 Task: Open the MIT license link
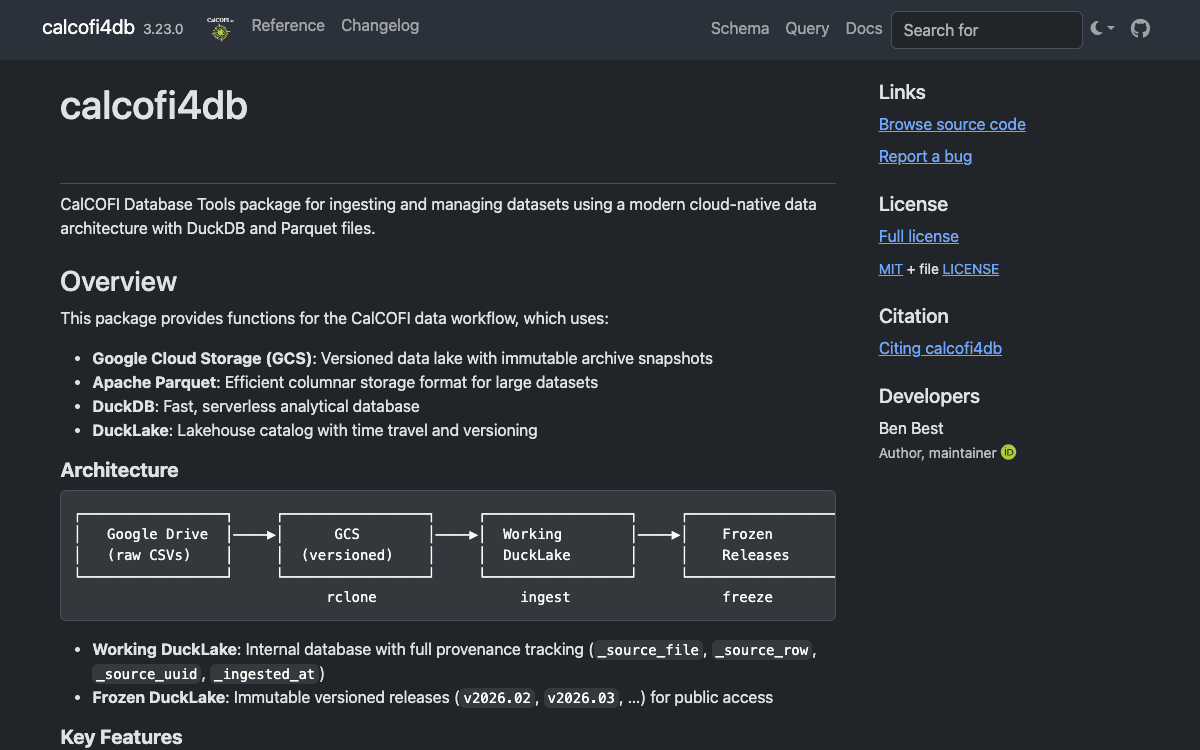tap(891, 269)
